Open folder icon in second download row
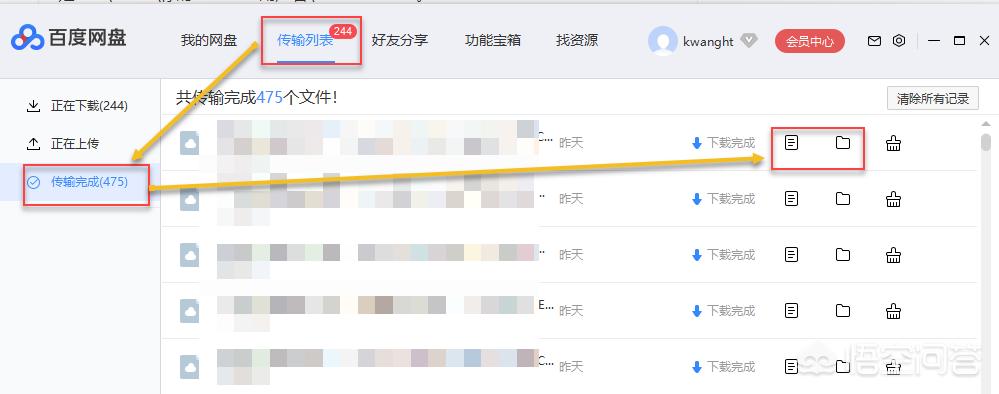The height and width of the screenshot is (394, 999). (843, 199)
